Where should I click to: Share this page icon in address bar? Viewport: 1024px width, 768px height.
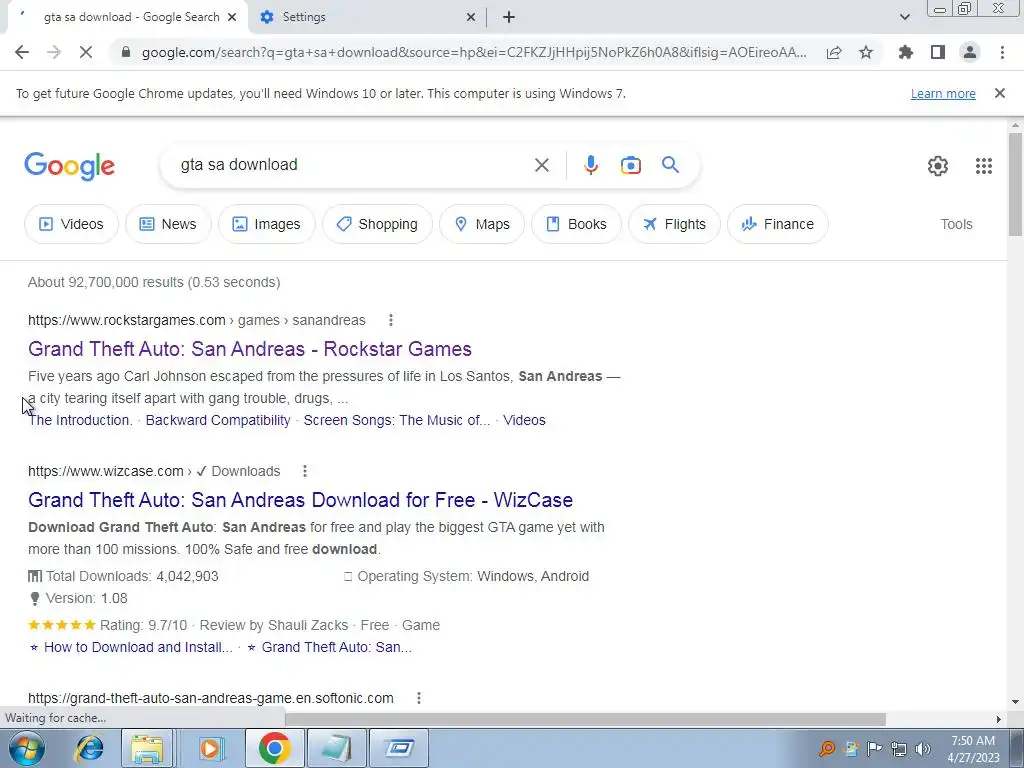pos(834,53)
